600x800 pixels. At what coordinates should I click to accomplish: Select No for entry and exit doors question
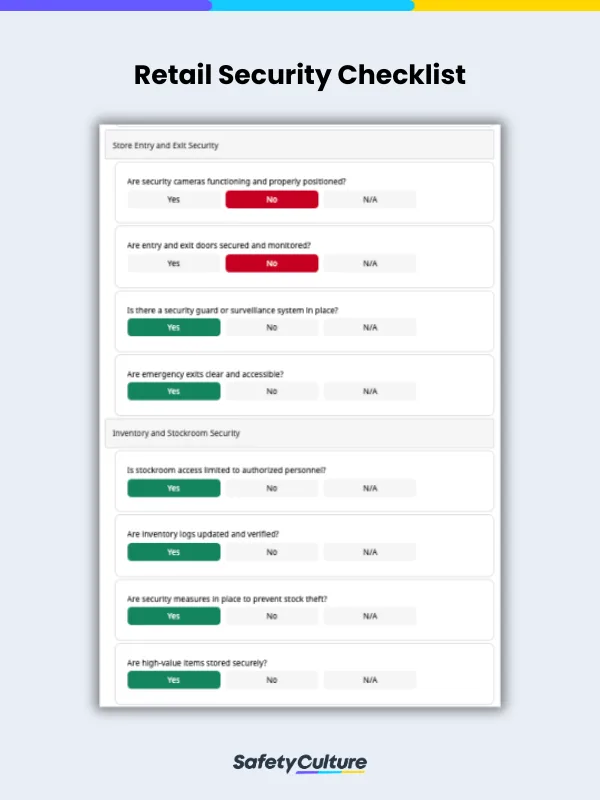click(x=272, y=263)
